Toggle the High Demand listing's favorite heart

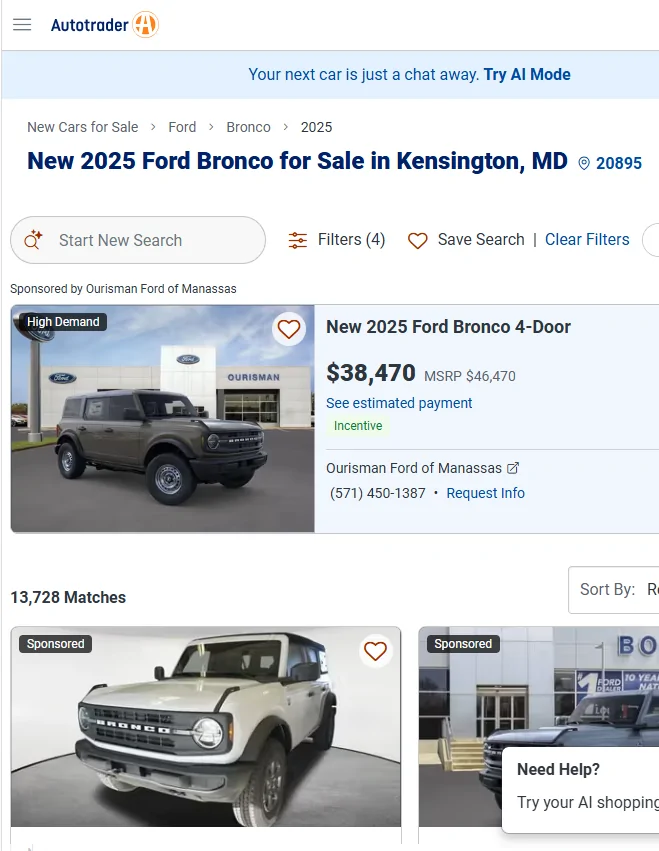[x=288, y=329]
